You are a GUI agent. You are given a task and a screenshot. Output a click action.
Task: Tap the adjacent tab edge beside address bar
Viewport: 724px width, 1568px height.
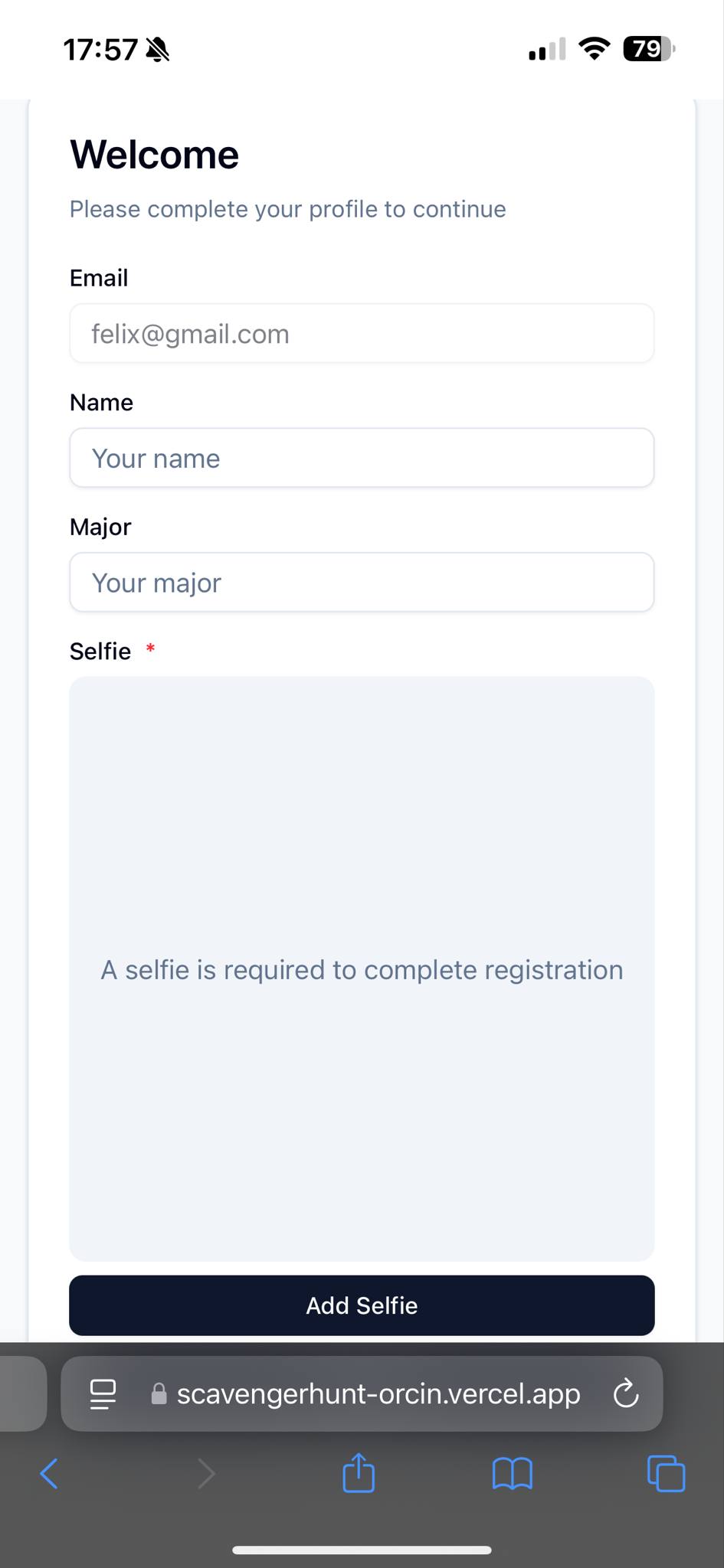click(21, 1393)
